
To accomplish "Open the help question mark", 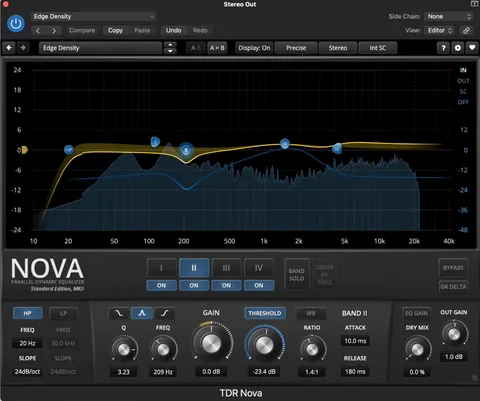I will point(443,48).
